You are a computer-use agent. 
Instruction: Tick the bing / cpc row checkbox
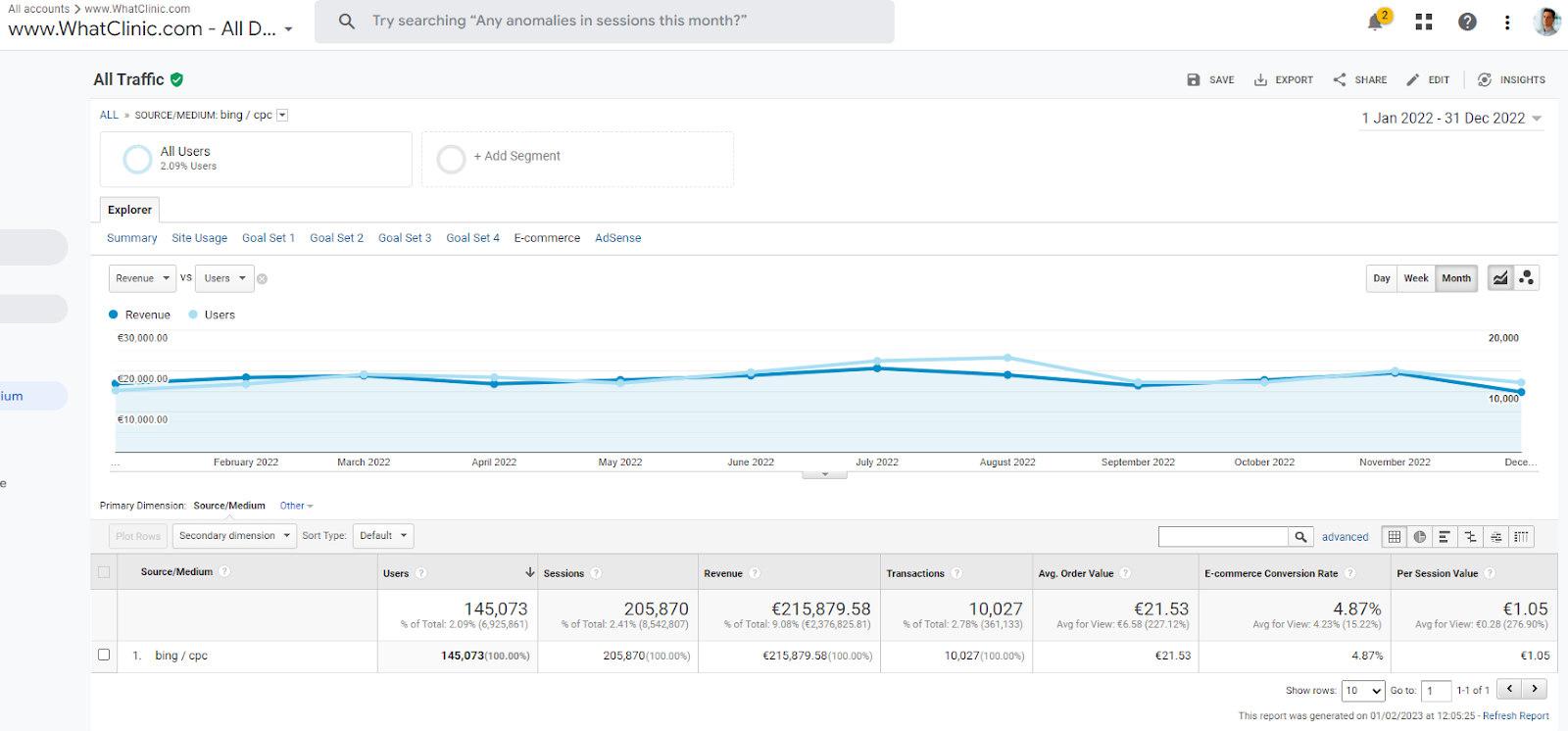[x=104, y=655]
